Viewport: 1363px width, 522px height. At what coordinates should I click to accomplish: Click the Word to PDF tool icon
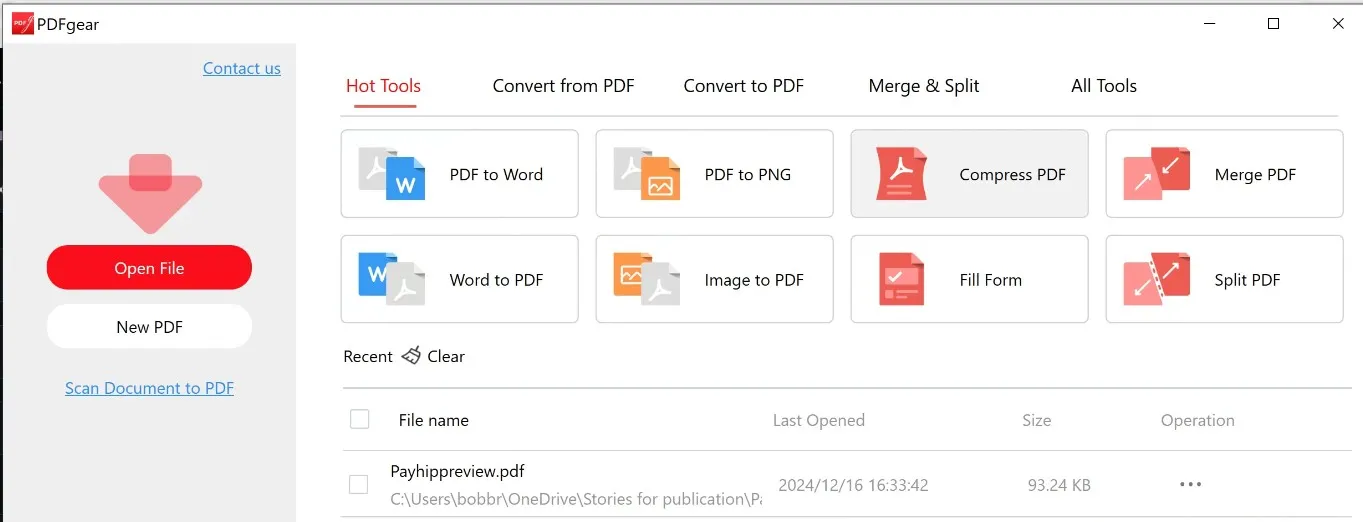pyautogui.click(x=392, y=279)
